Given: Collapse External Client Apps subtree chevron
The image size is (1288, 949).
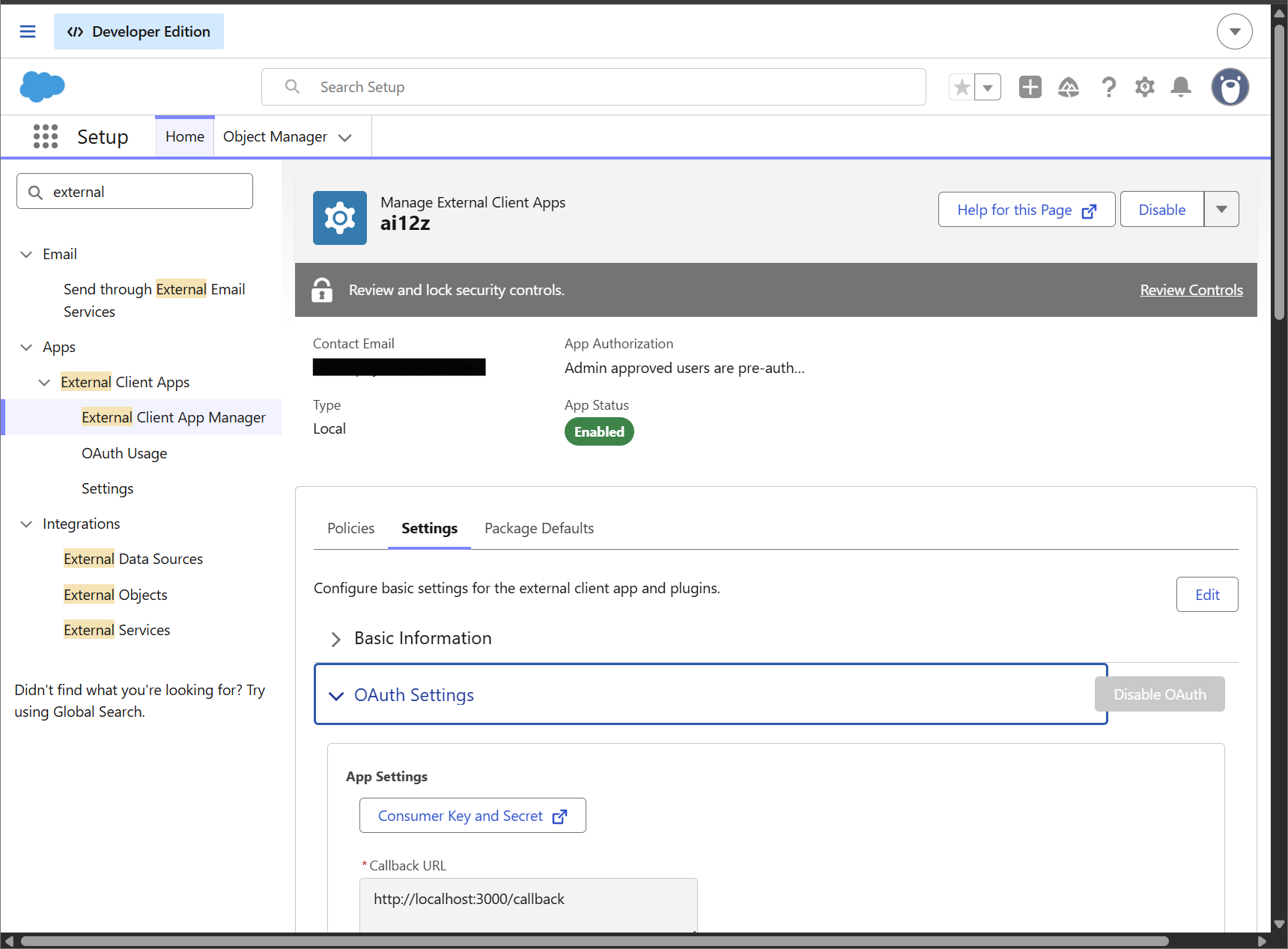Looking at the screenshot, I should (44, 382).
